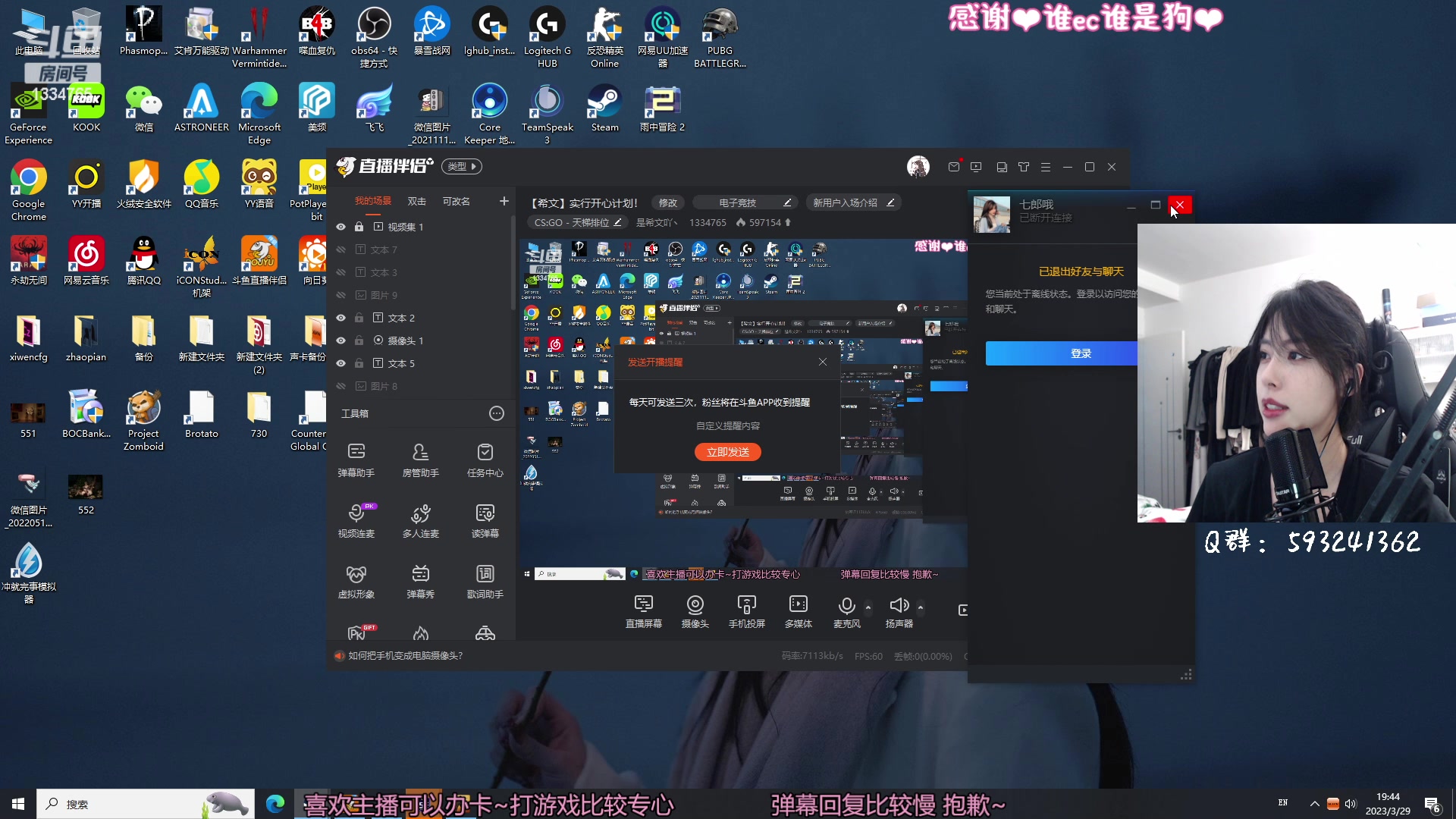Select the 双击 scene tab
Viewport: 1456px width, 819px height.
(x=416, y=201)
